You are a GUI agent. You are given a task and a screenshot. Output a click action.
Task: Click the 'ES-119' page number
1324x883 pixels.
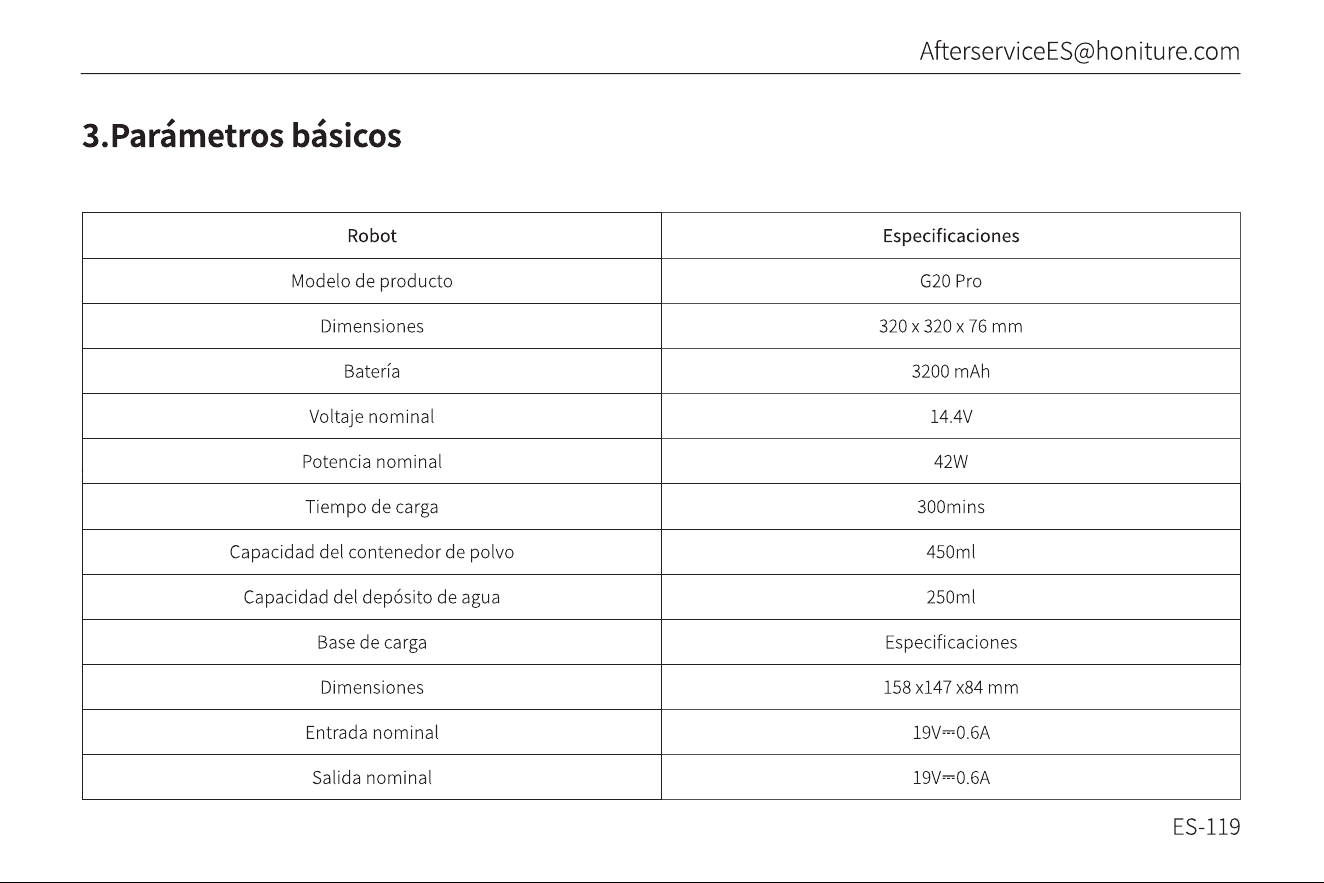coord(1206,828)
